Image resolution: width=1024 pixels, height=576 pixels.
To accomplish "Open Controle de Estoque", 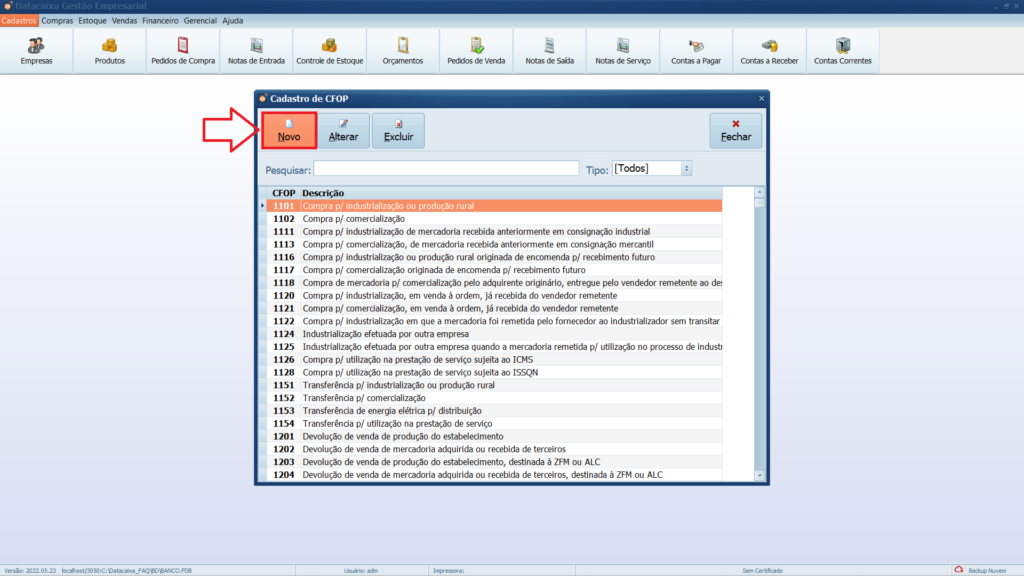I will pyautogui.click(x=329, y=50).
